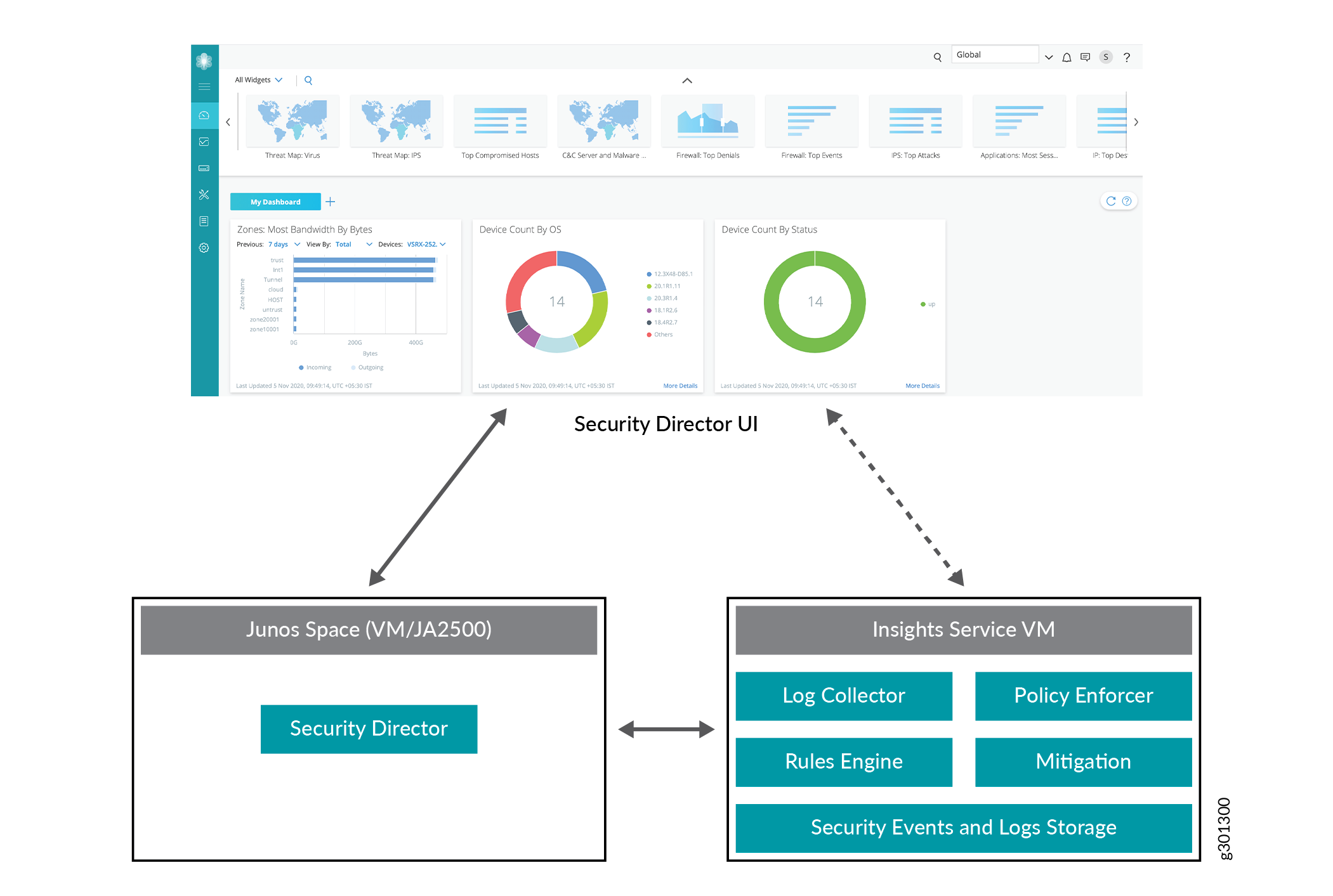
Task: Open the Reports icon in sidebar
Action: (204, 221)
